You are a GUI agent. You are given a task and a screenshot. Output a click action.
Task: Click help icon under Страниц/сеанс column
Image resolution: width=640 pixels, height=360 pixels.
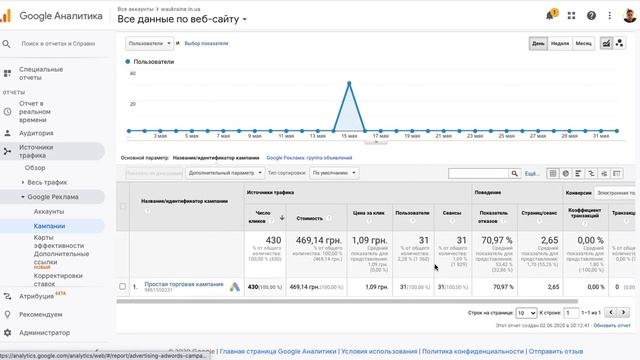[540, 221]
